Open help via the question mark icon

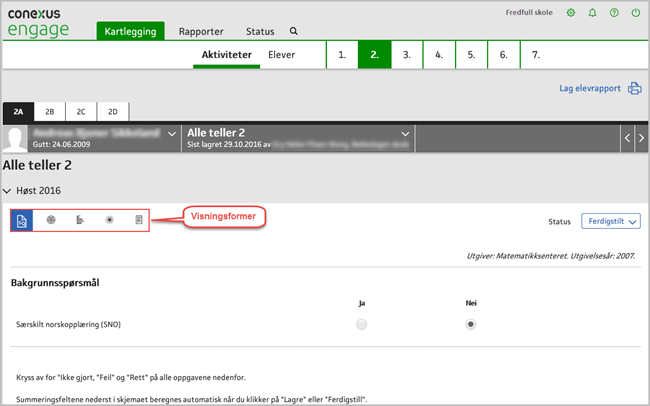point(615,13)
